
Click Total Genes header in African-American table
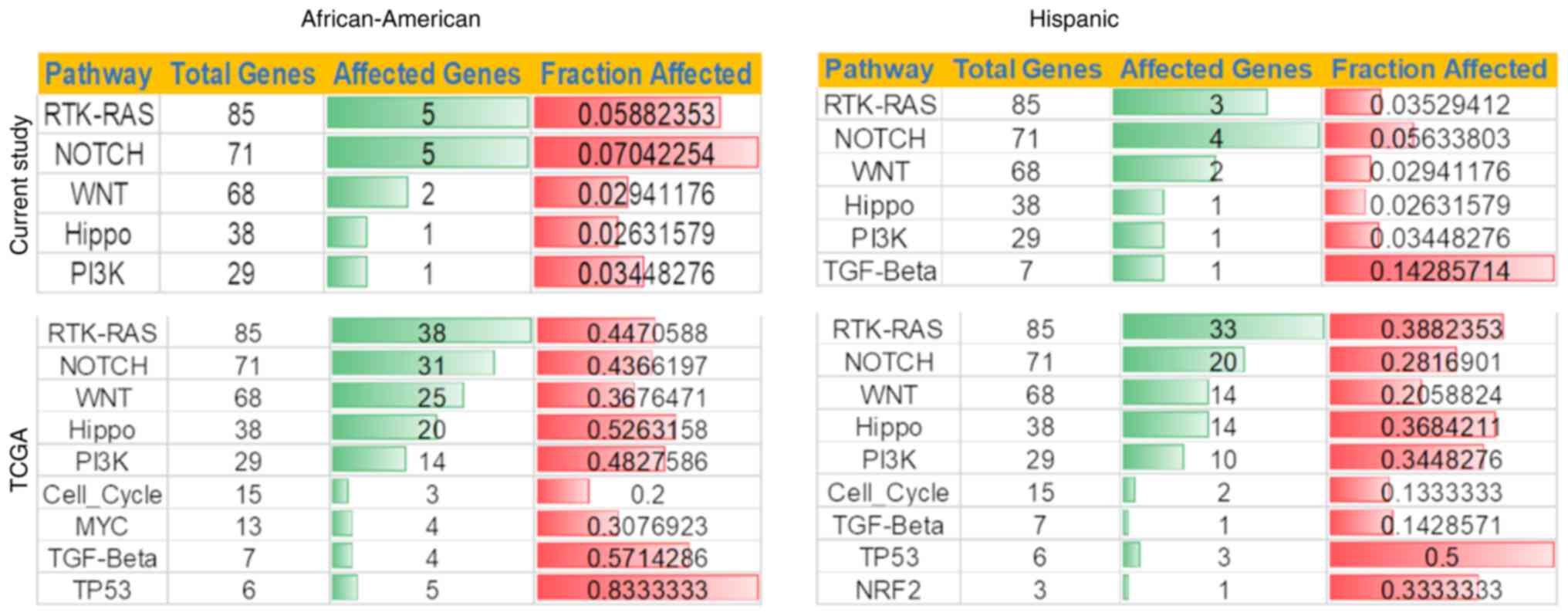[x=242, y=74]
